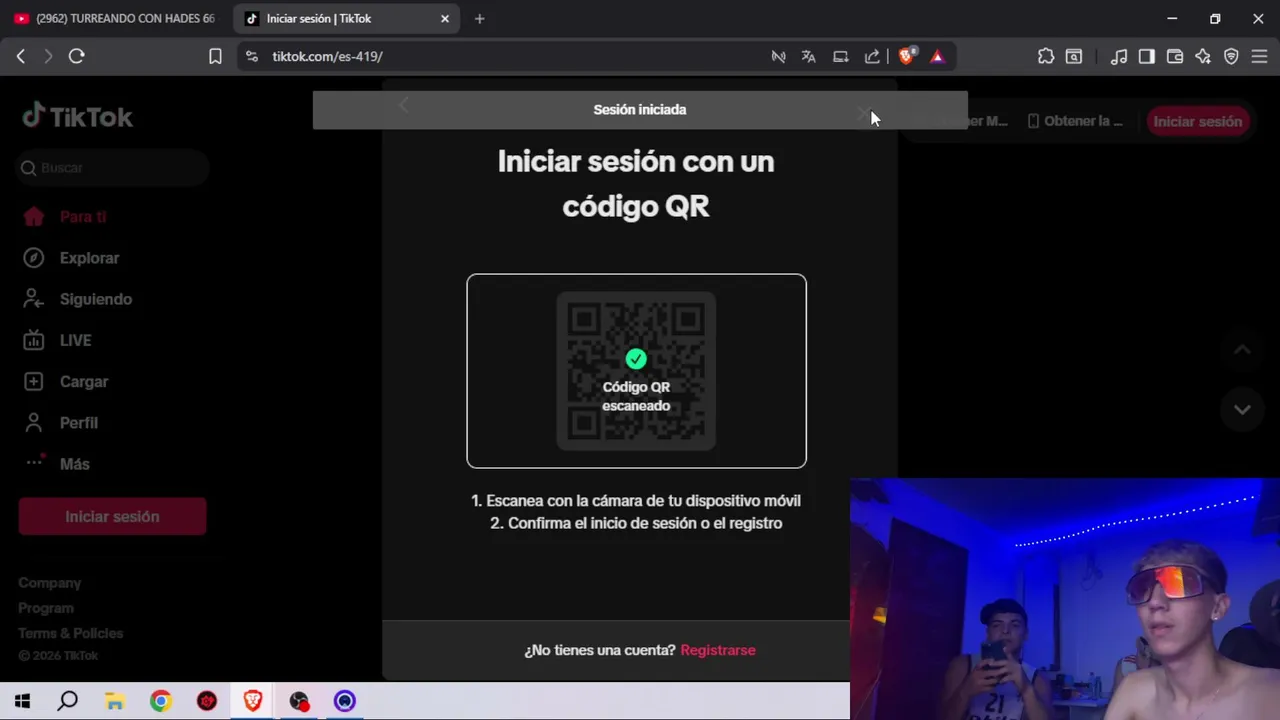Close the Iniciar sesión TikTok tab
This screenshot has width=1280, height=720.
(445, 19)
